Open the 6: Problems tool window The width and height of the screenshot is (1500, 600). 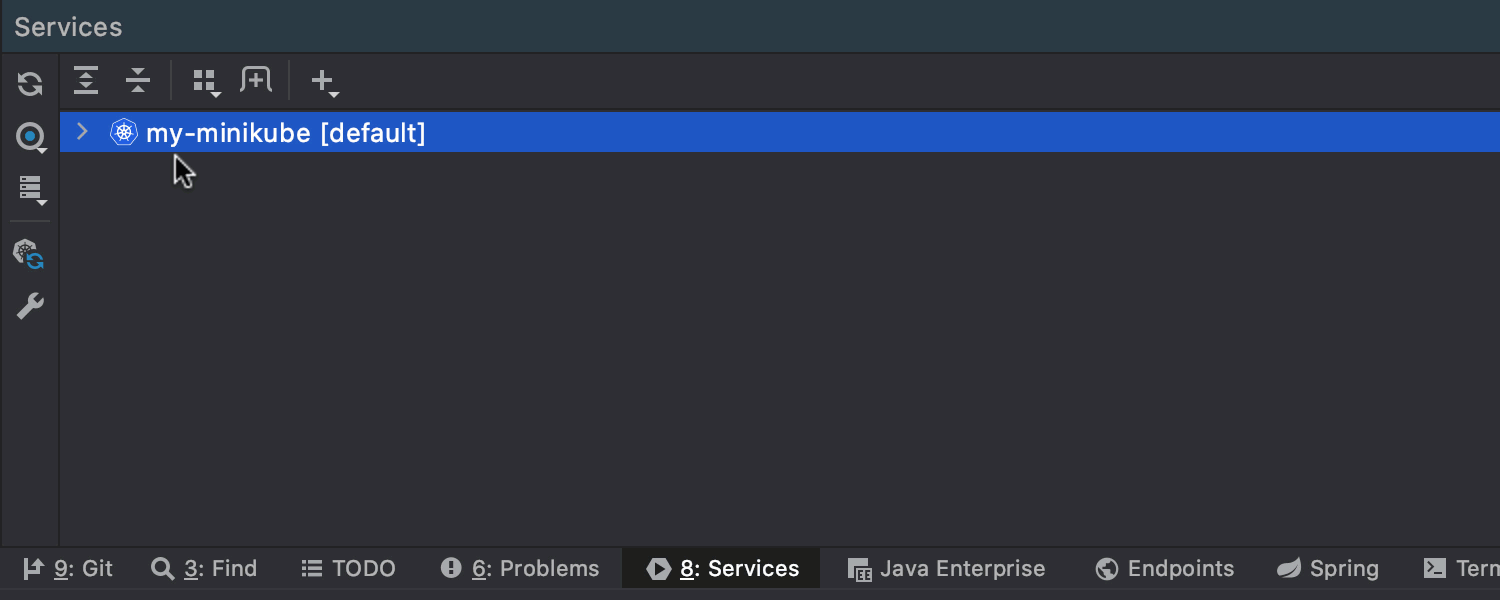[x=520, y=569]
